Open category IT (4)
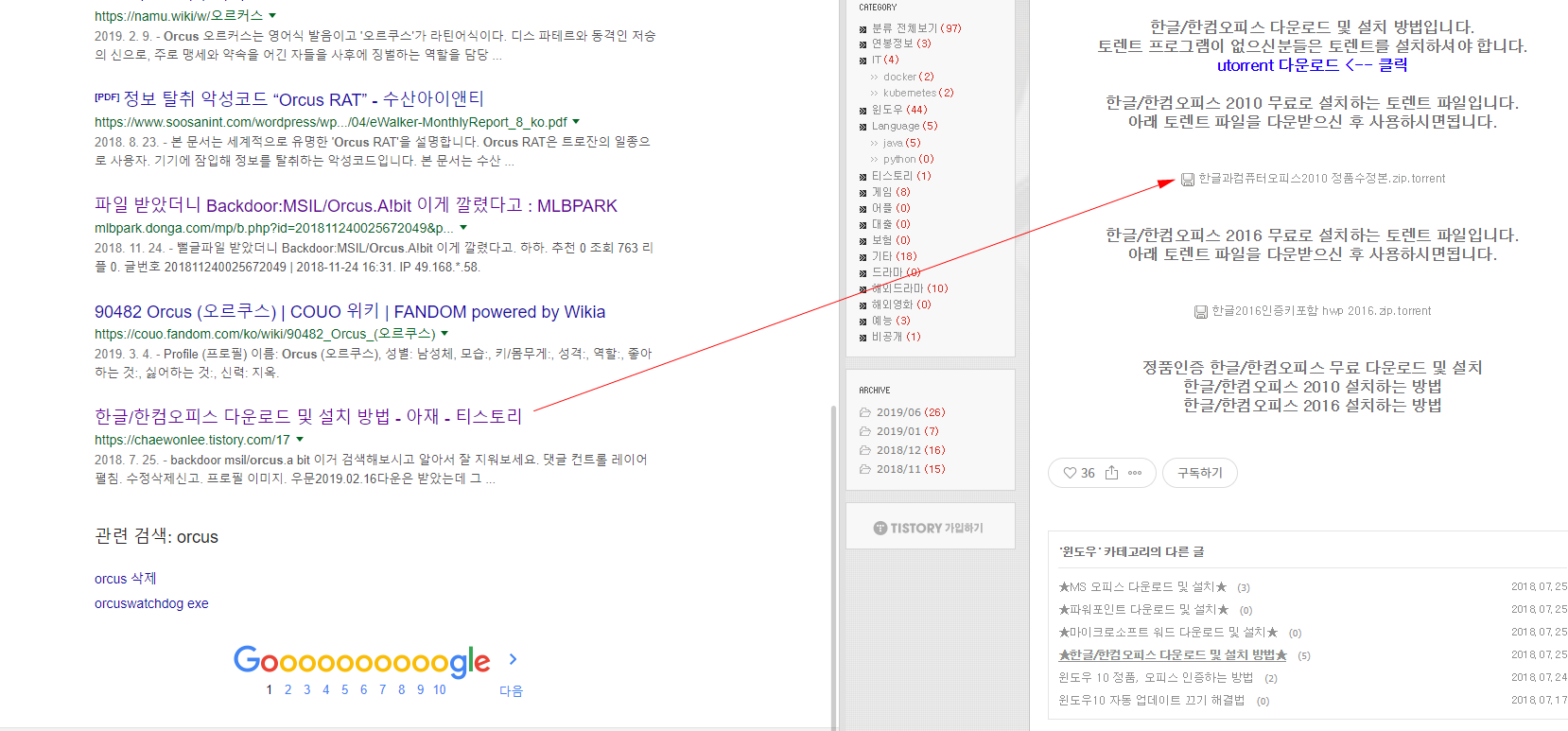1568x731 pixels. pos(885,60)
